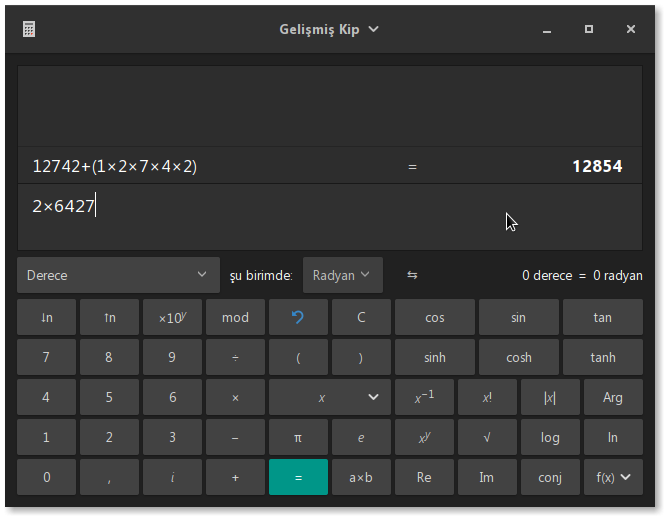
Task: Click the x^y power button
Action: point(424,437)
